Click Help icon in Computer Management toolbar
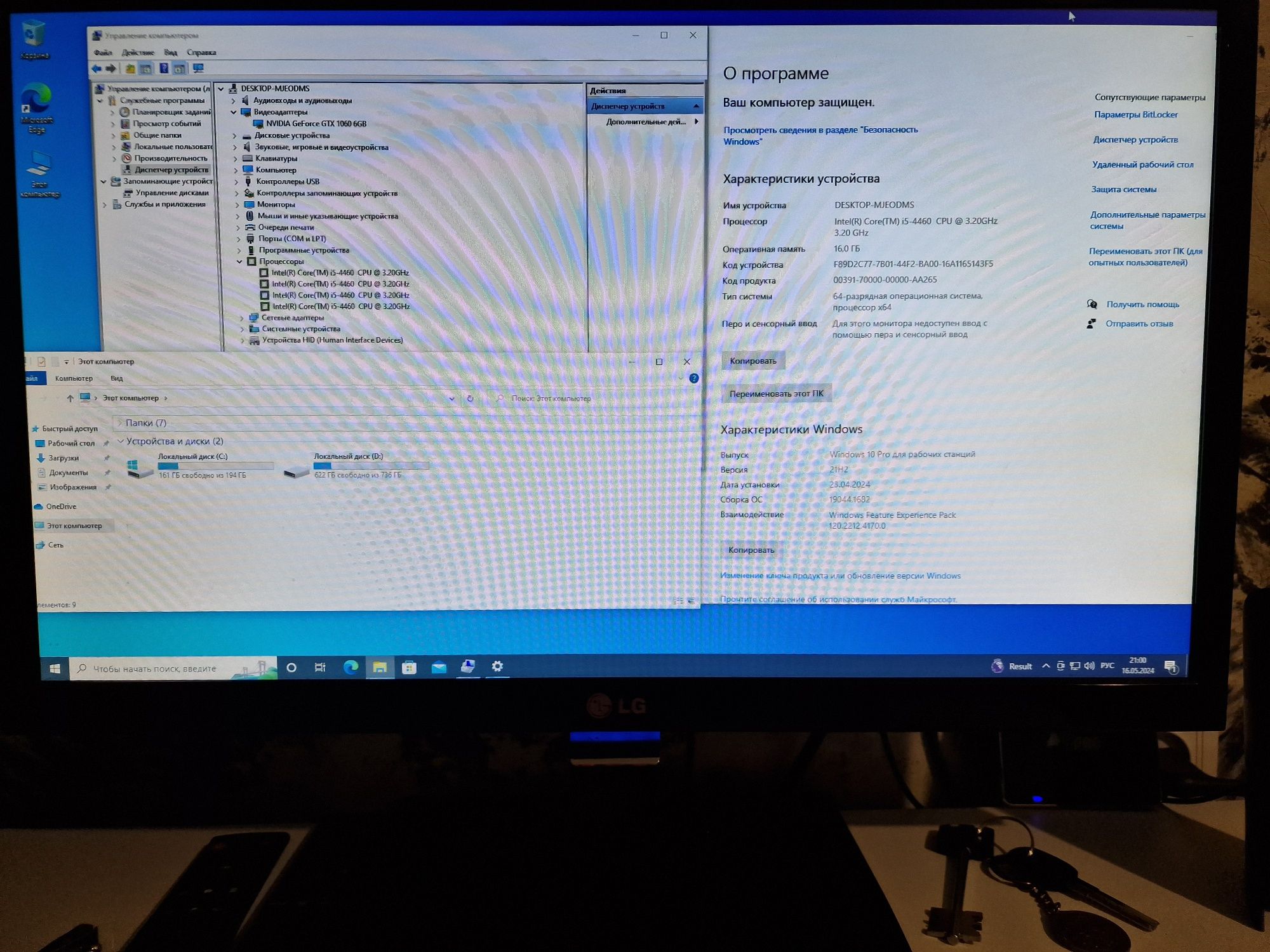Screen dimensions: 1270x952 164,69
